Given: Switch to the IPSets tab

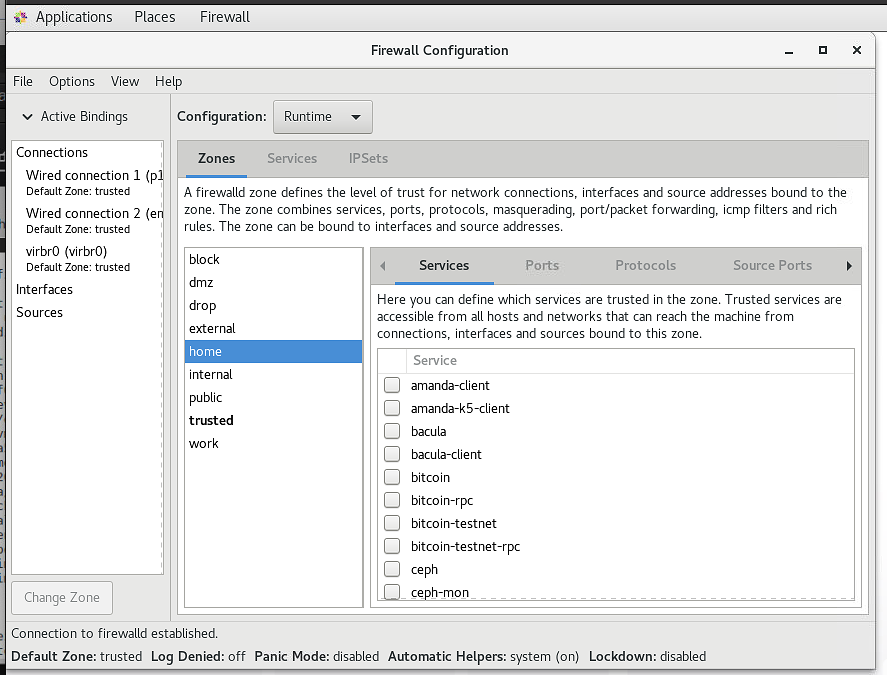Looking at the screenshot, I should click(x=368, y=158).
